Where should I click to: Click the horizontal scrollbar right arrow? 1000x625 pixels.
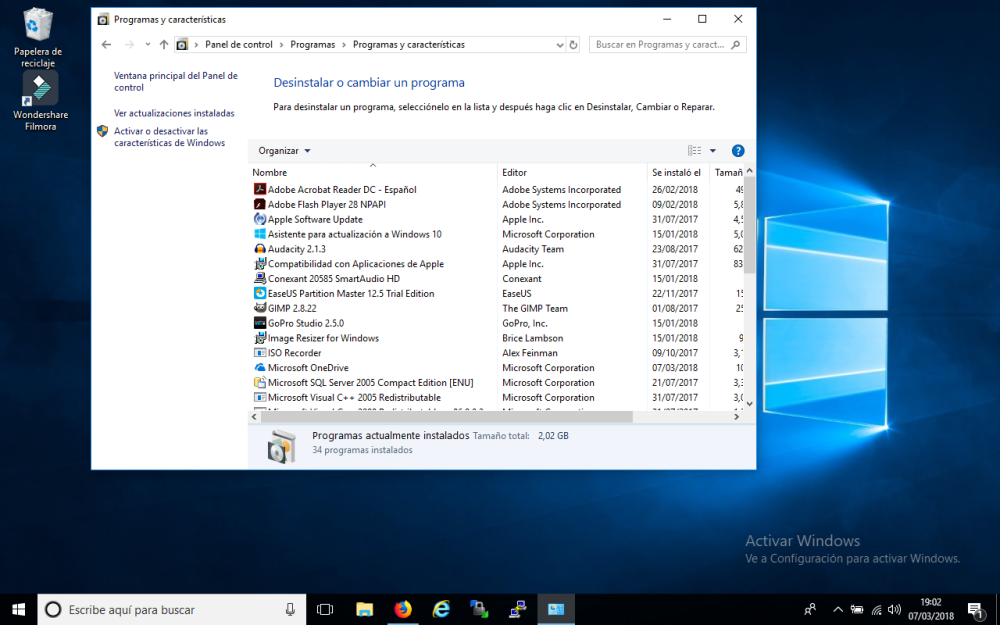737,416
